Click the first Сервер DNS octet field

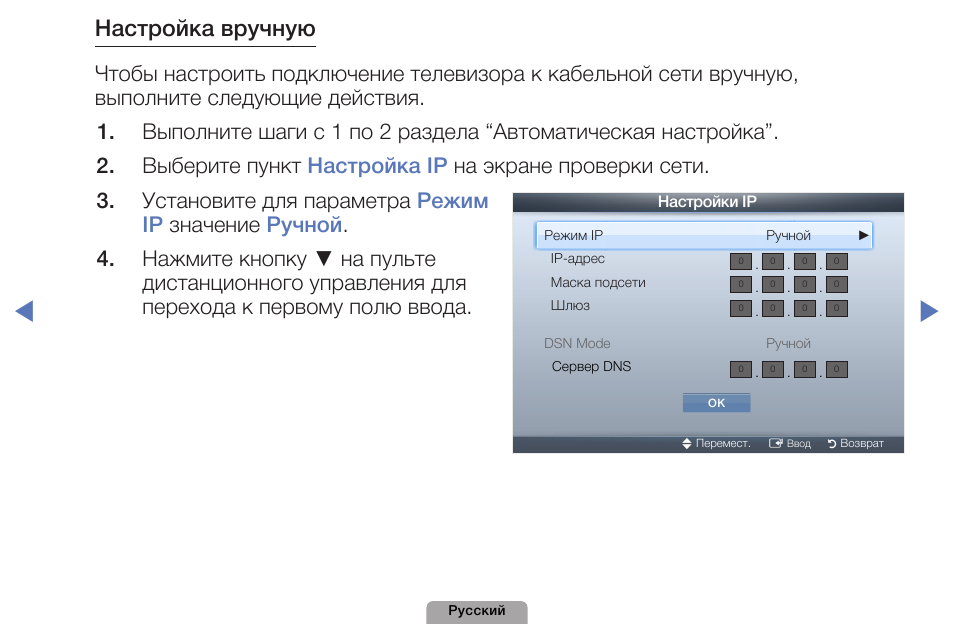(740, 369)
